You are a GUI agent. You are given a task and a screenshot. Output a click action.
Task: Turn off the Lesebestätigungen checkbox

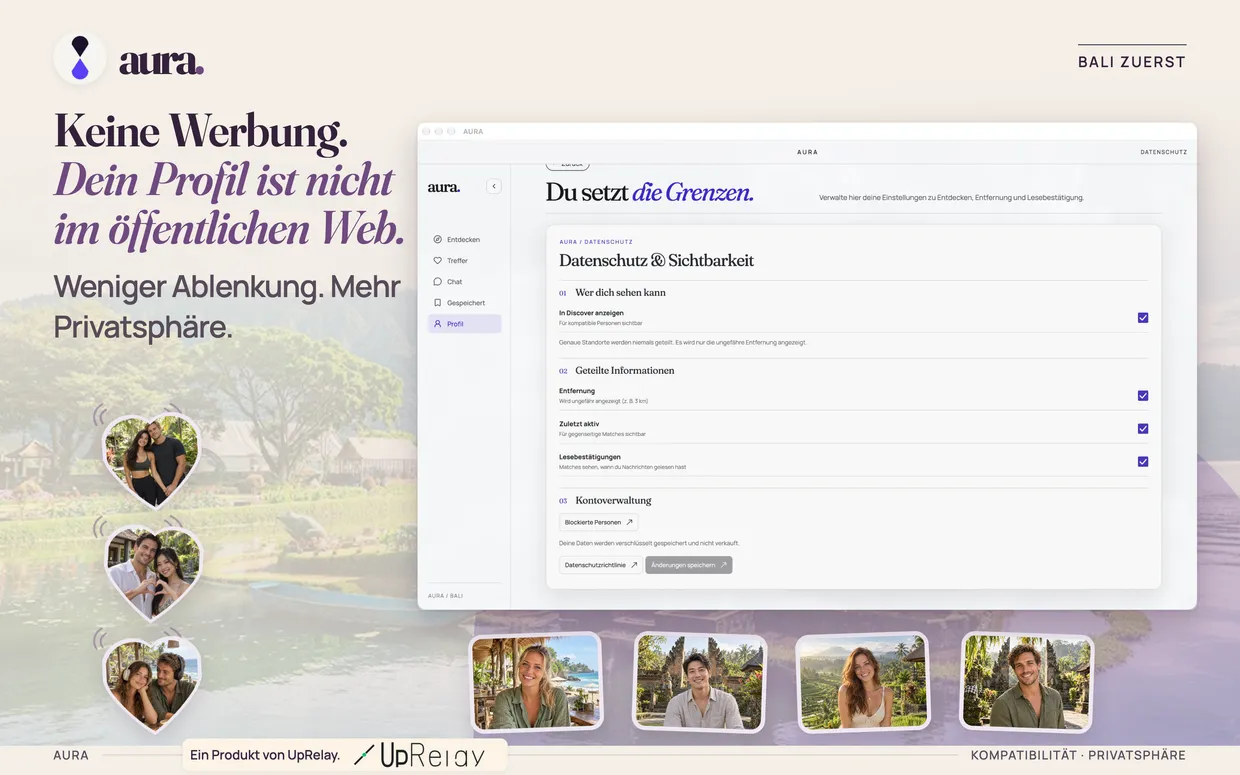[1143, 462]
